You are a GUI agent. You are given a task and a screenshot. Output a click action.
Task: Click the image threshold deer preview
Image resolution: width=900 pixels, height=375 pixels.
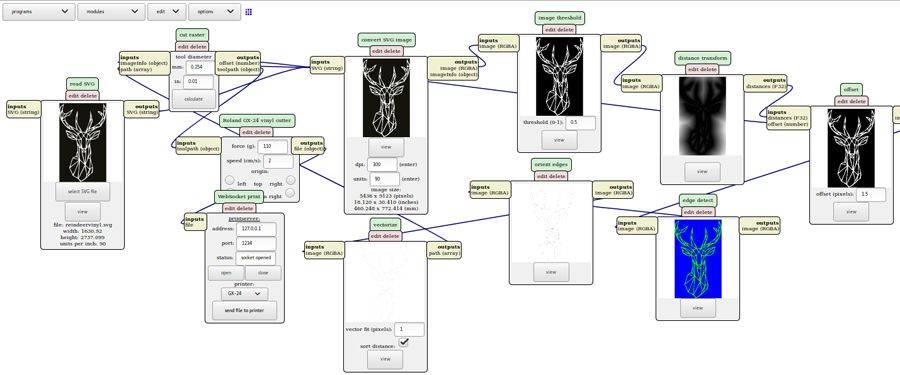point(559,76)
